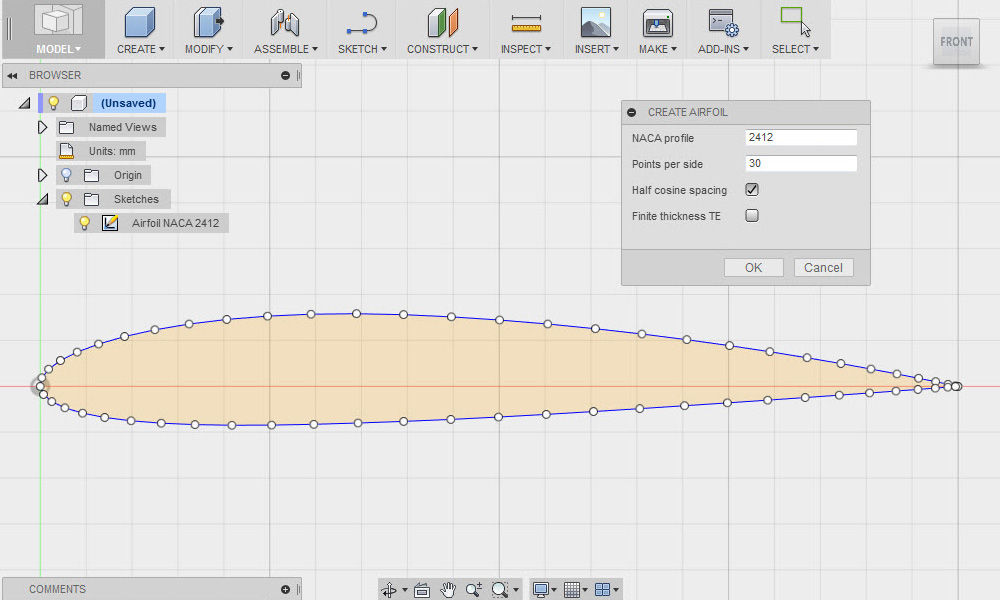
Task: Select the Pan hand tool
Action: point(448,590)
